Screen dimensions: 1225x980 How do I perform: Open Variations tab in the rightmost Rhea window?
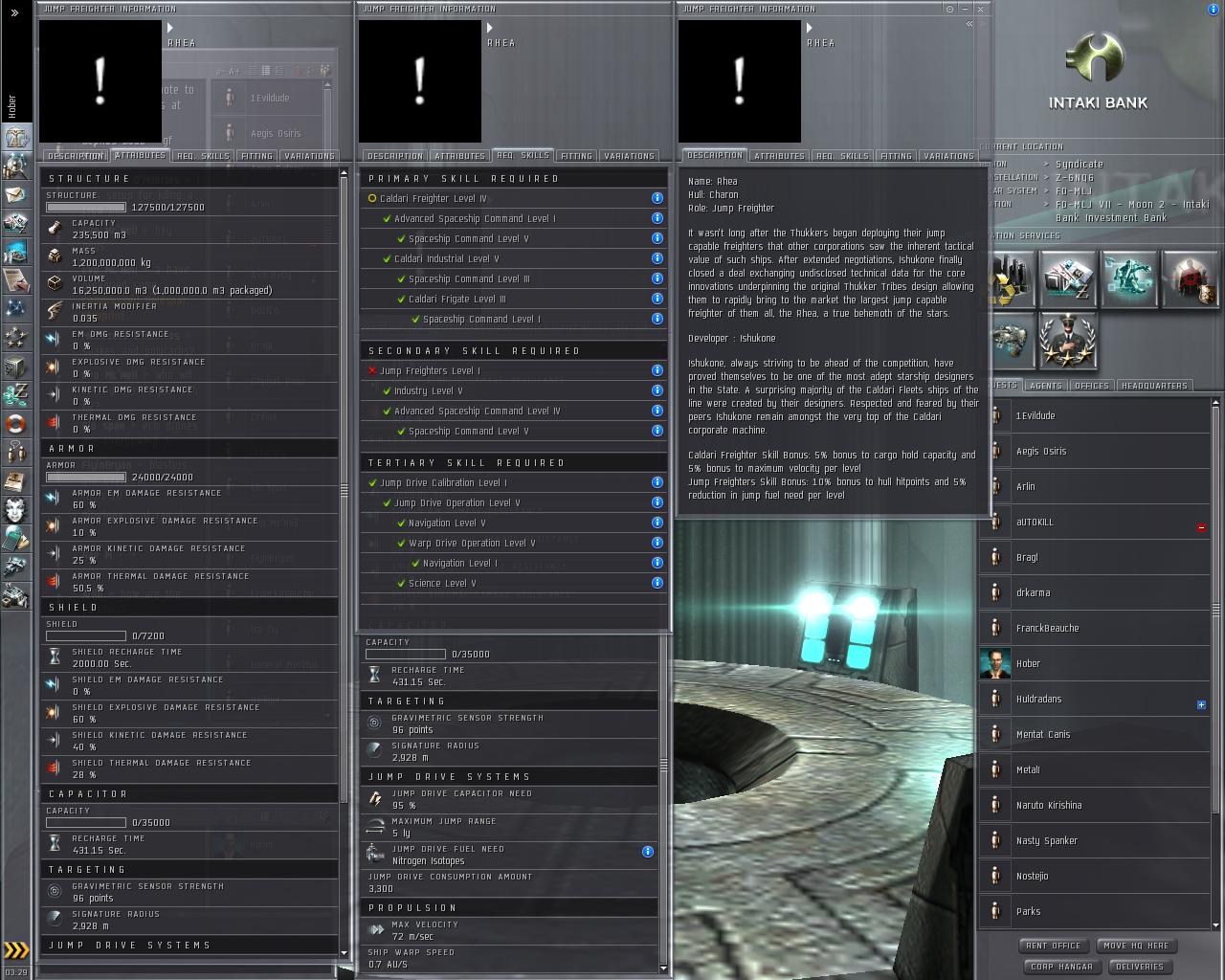949,156
